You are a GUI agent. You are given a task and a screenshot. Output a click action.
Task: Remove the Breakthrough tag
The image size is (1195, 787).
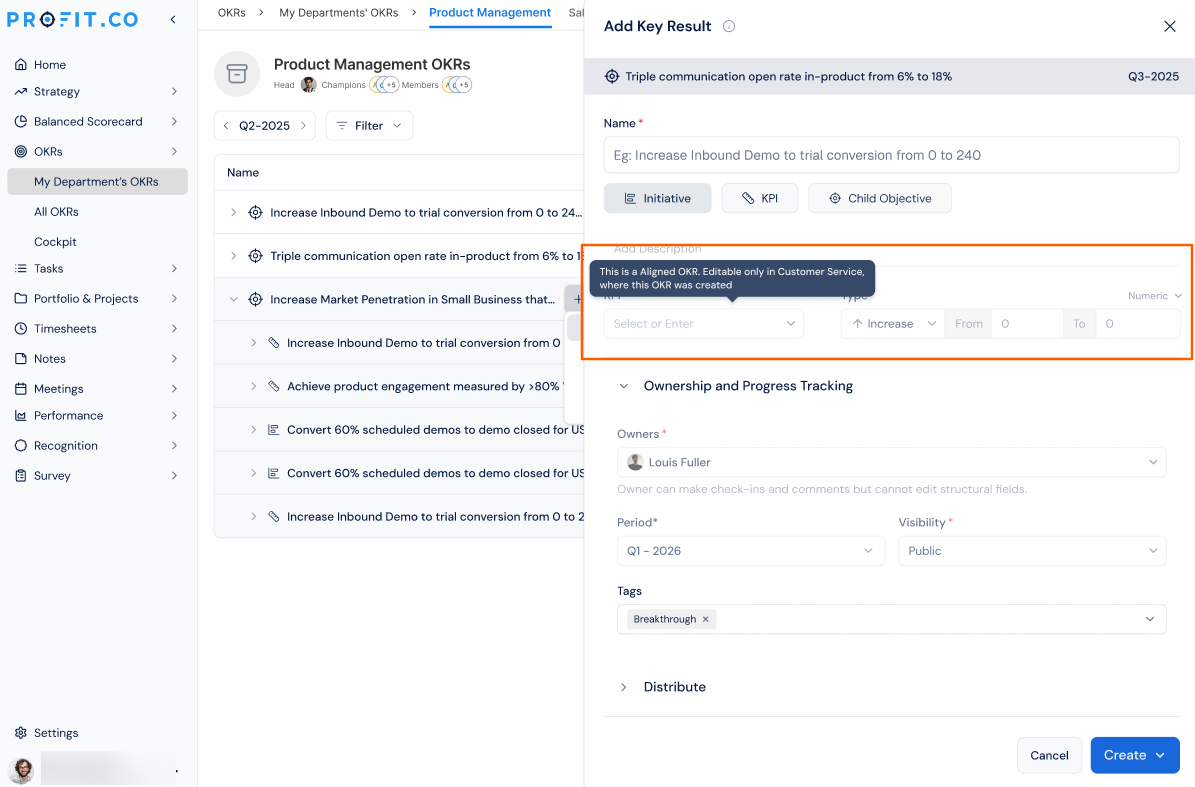[x=706, y=619]
